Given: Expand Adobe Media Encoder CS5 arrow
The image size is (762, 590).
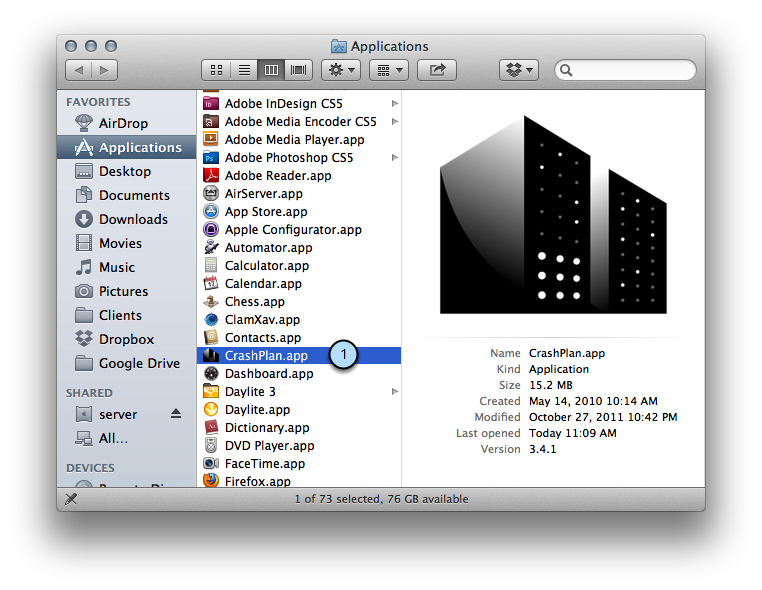Looking at the screenshot, I should [x=395, y=121].
